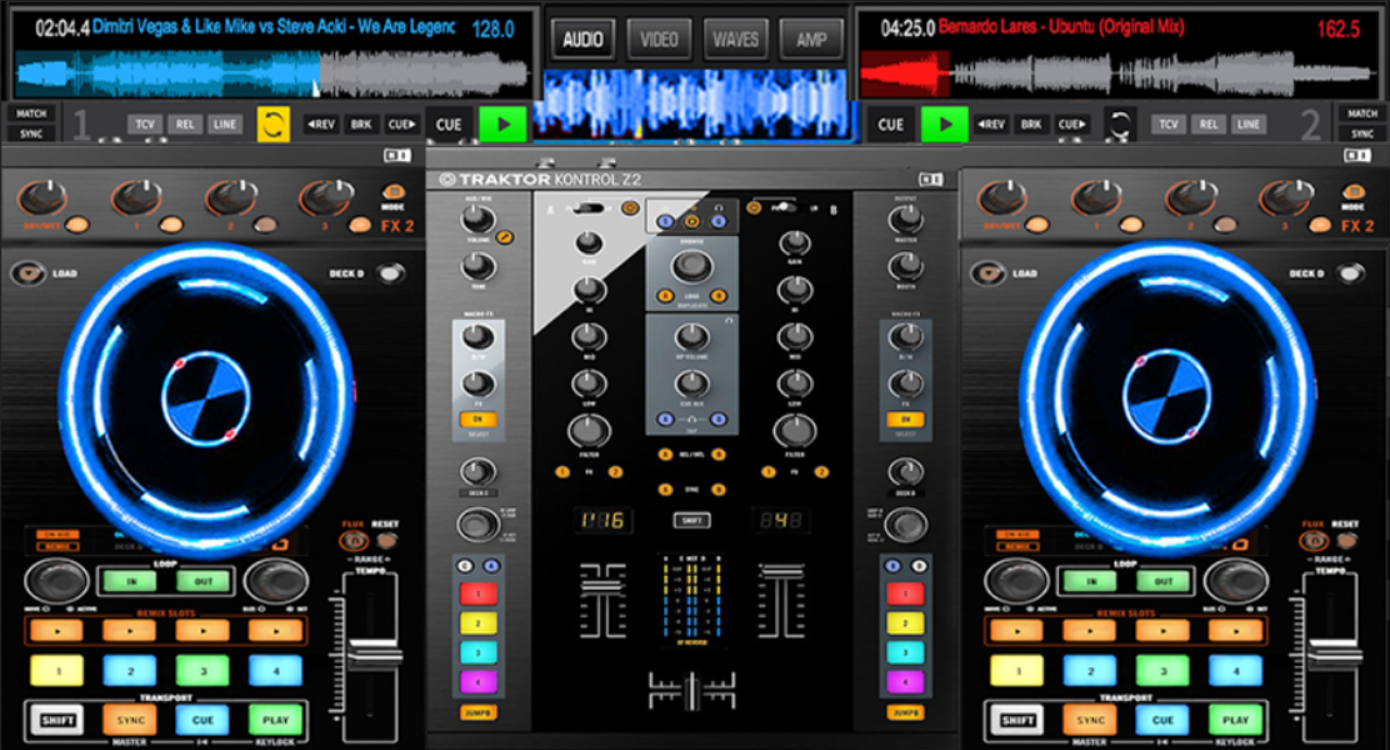Click the left deck blue jog wheel
The height and width of the screenshot is (750, 1390).
pos(207,400)
